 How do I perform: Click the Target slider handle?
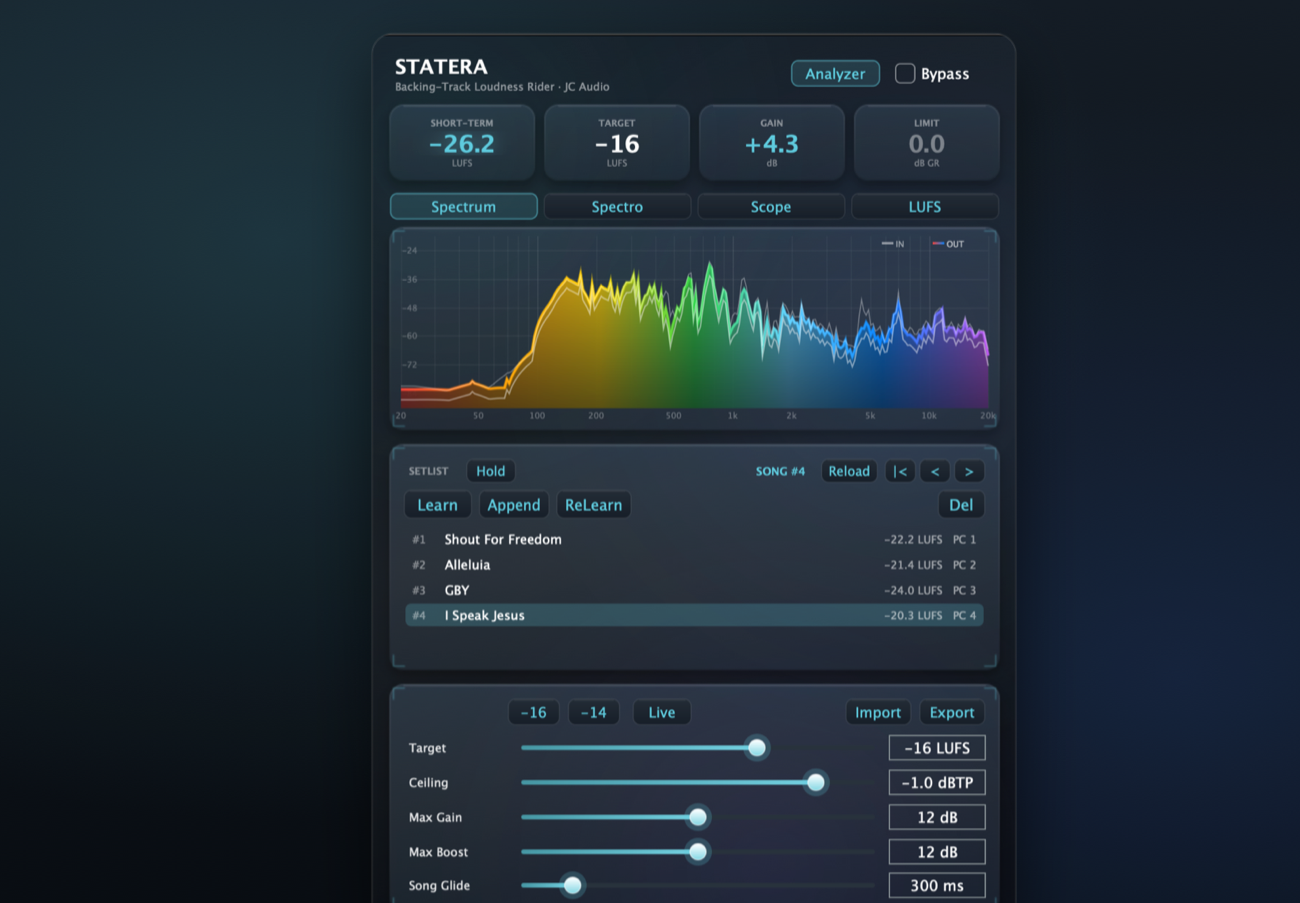point(757,747)
